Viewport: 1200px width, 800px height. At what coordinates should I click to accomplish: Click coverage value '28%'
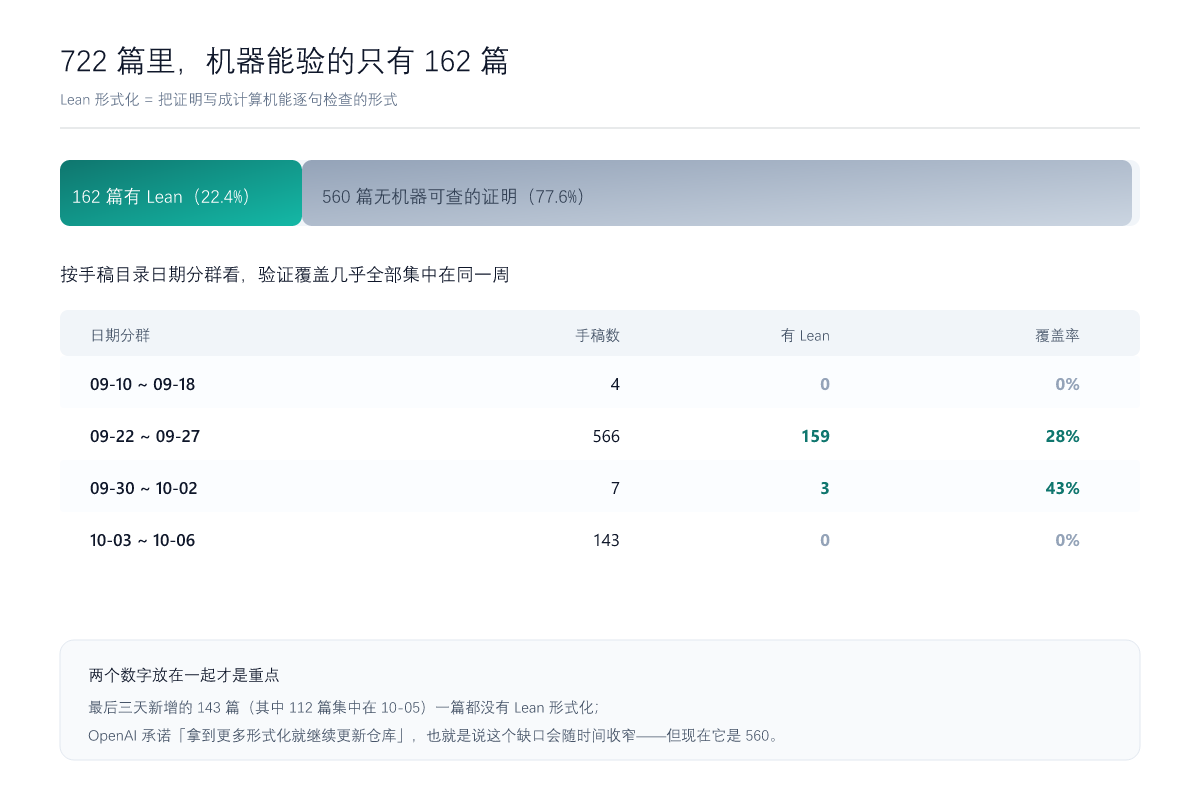1062,436
